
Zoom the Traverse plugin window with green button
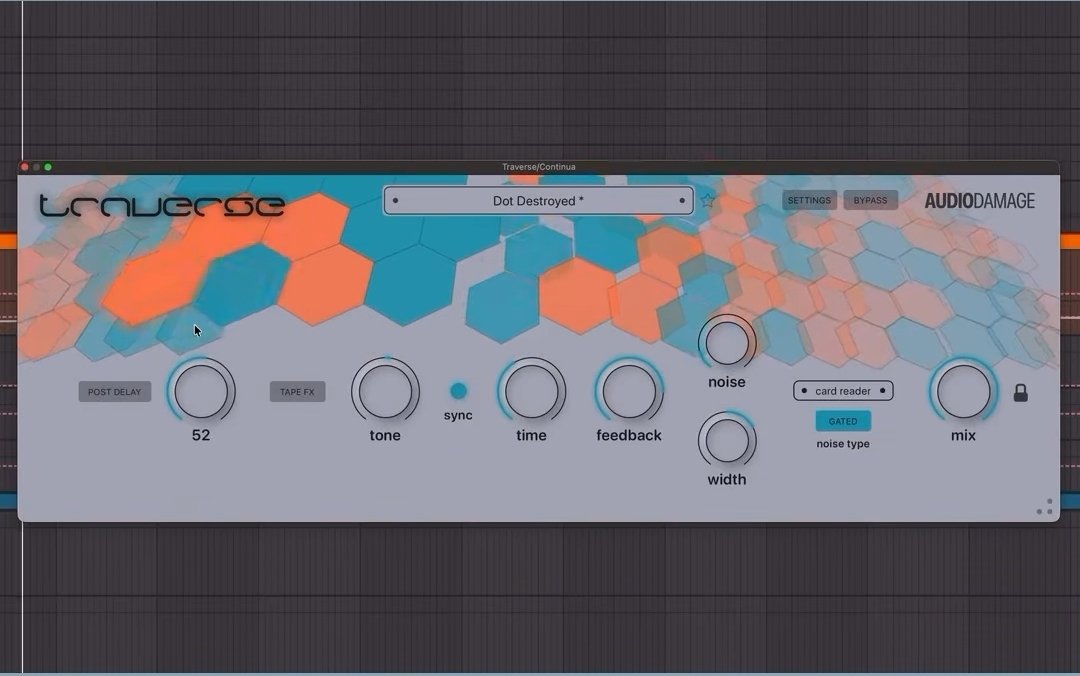point(48,167)
